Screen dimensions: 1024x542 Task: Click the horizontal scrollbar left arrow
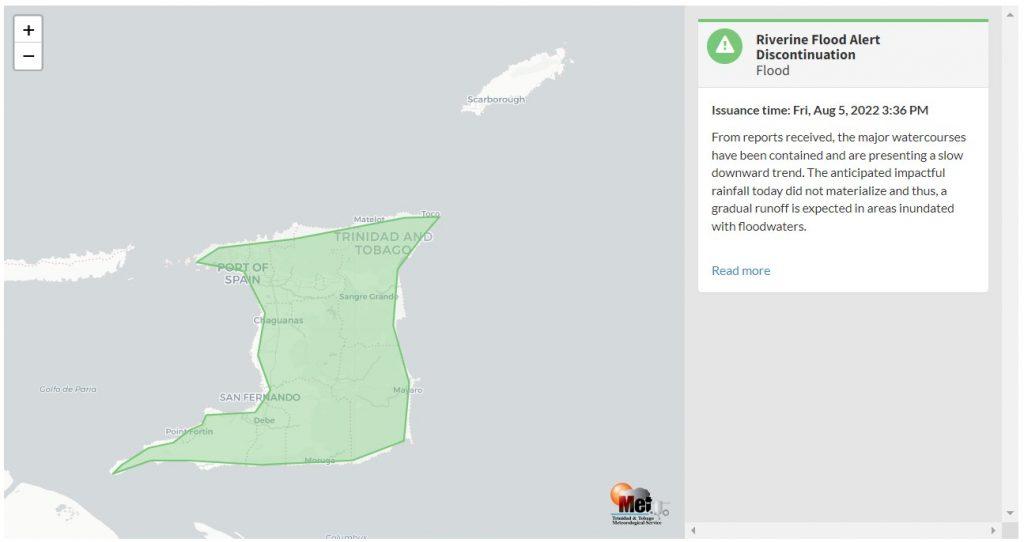[693, 530]
